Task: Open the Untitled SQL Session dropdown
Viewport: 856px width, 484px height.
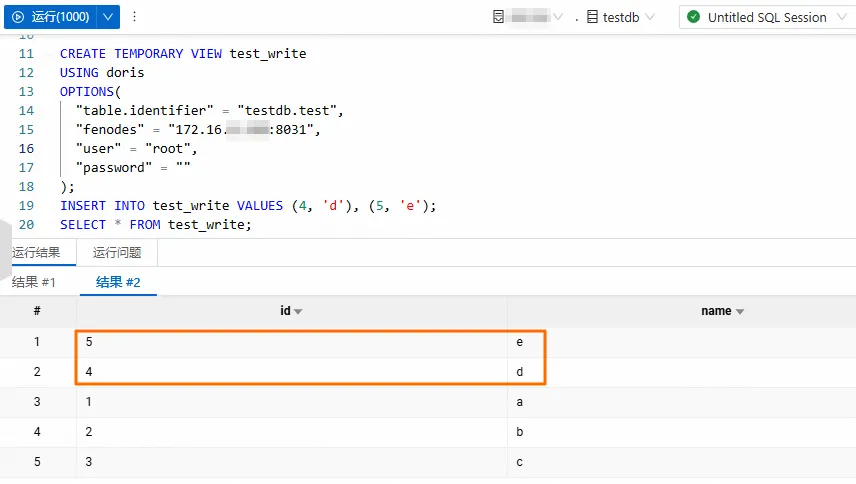Action: pyautogui.click(x=841, y=17)
